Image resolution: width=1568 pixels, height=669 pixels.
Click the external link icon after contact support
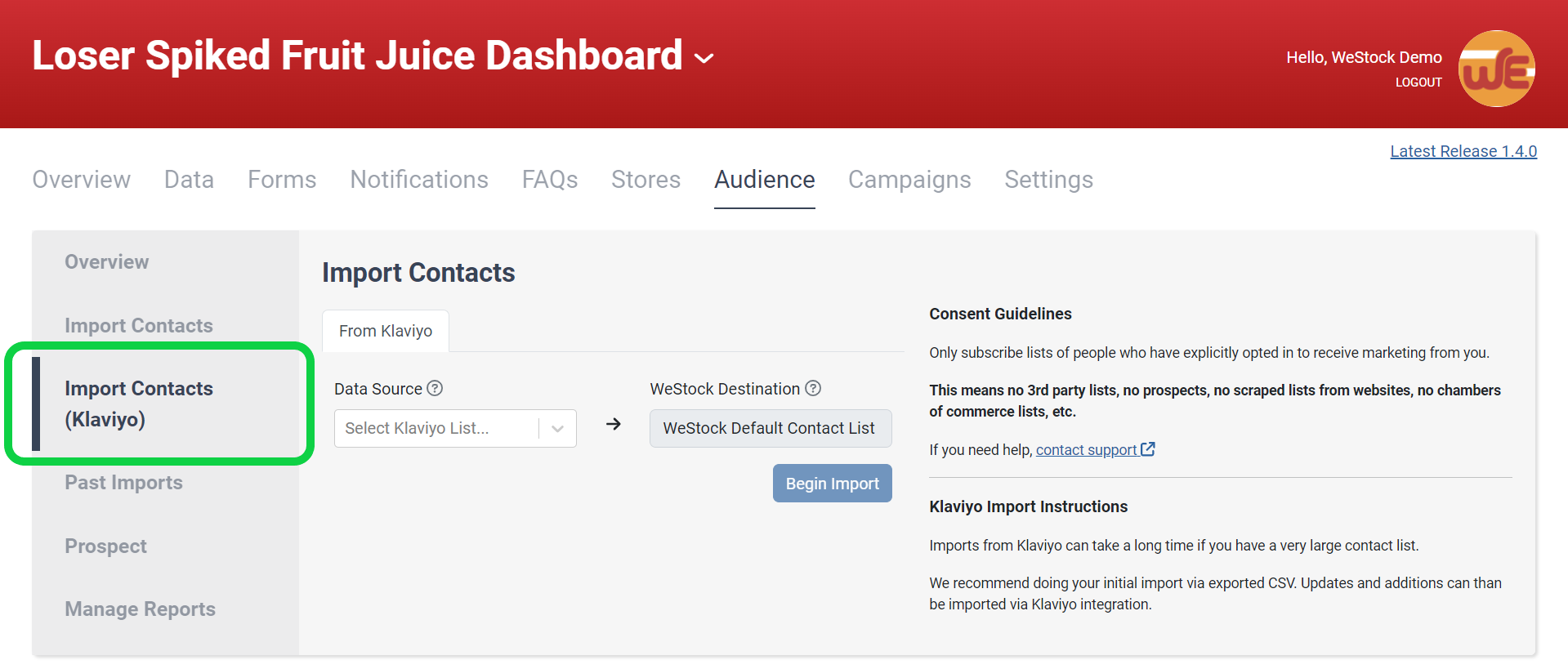pyautogui.click(x=1148, y=449)
